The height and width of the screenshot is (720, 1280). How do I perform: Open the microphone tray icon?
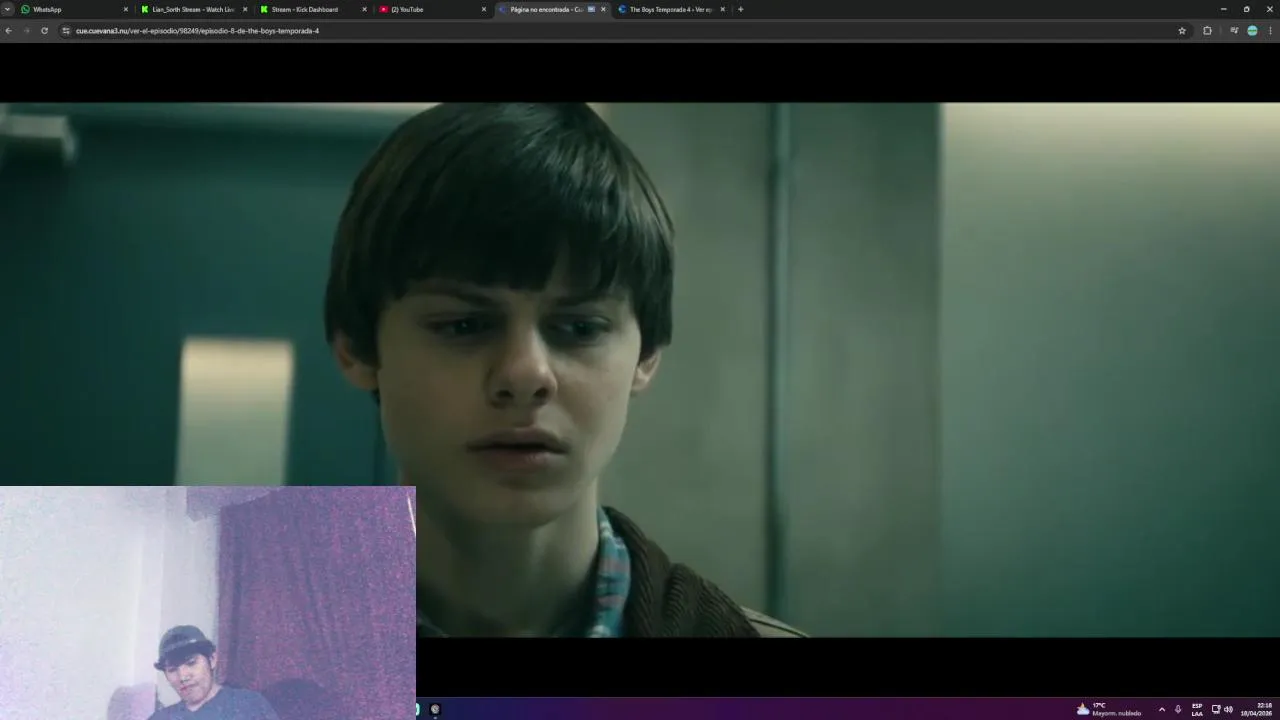(1178, 709)
